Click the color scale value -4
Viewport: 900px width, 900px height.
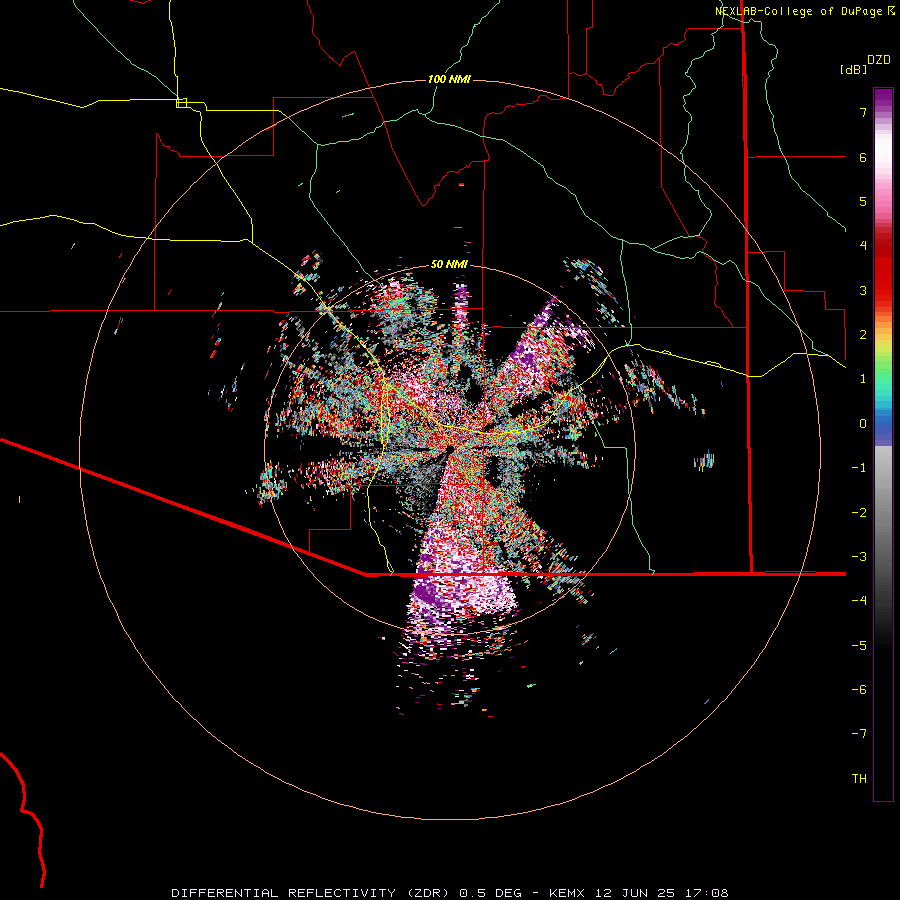pyautogui.click(x=859, y=601)
